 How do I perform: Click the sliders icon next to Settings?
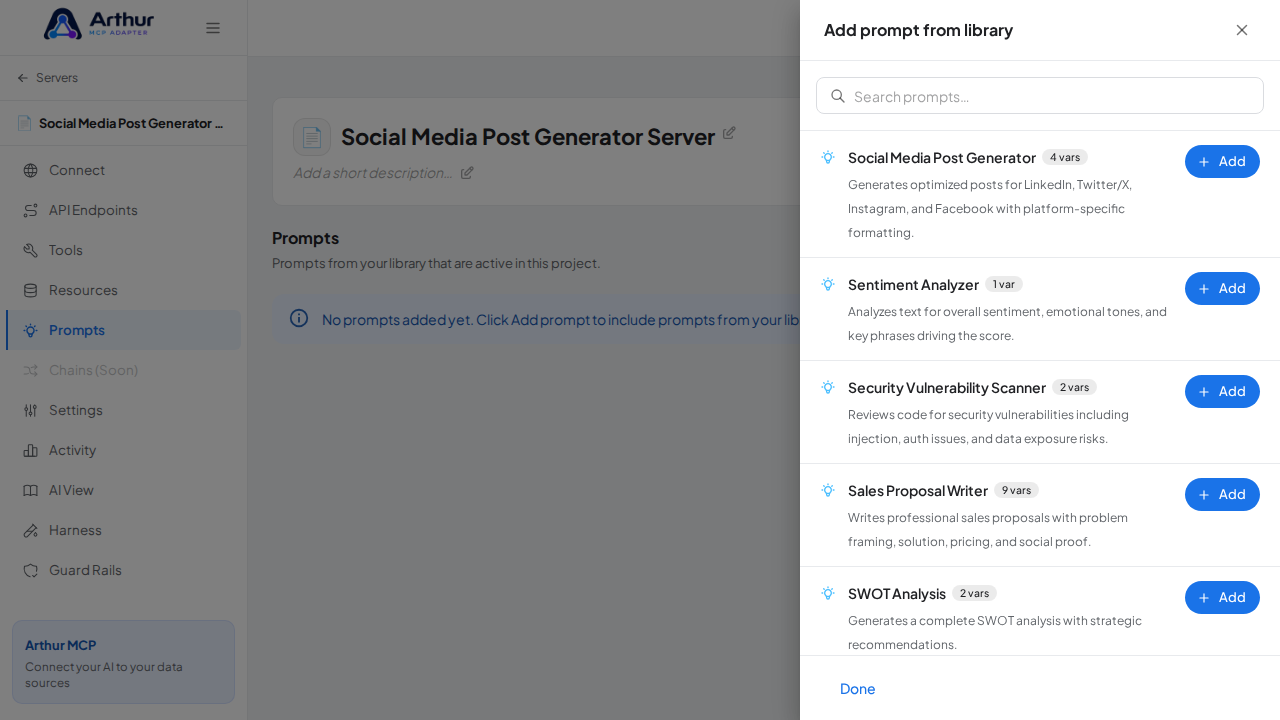pos(31,410)
